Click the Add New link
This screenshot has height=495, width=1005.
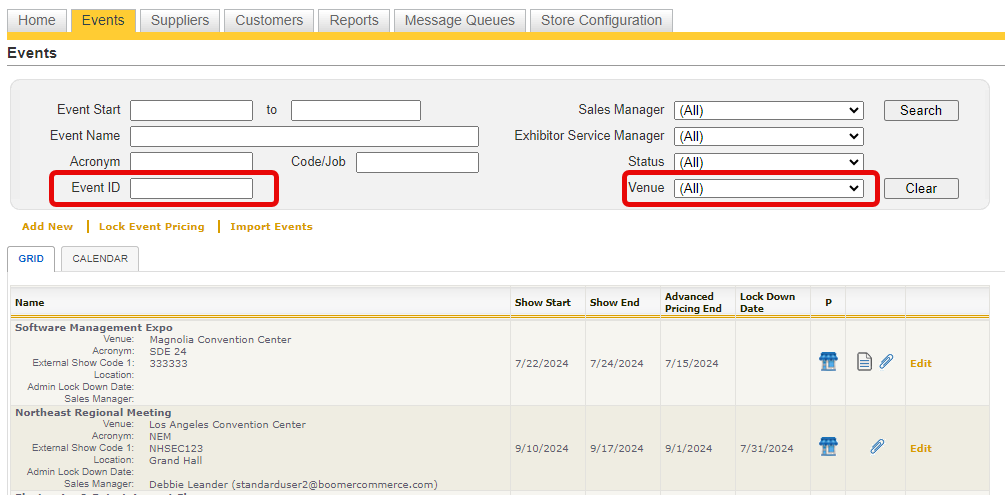(47, 227)
